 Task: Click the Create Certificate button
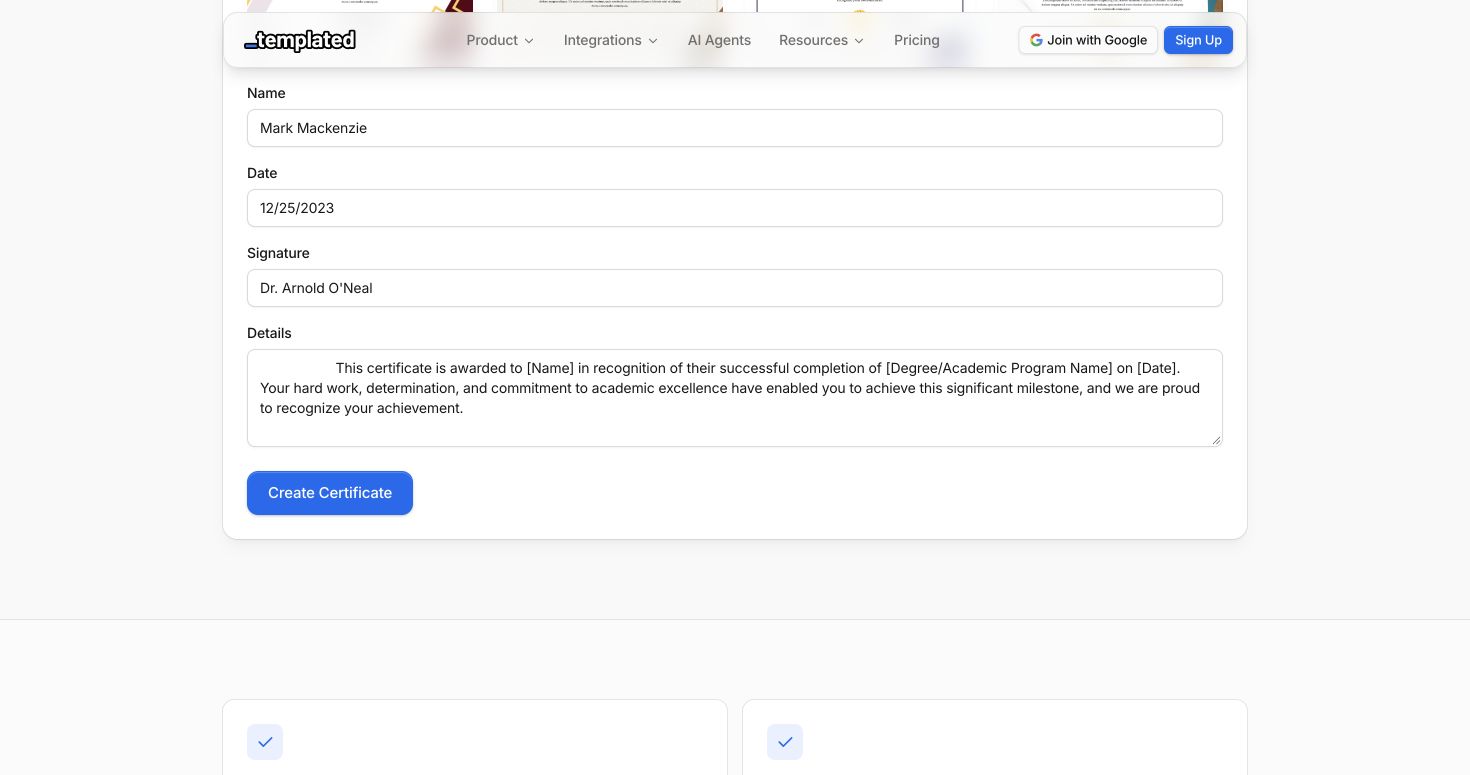point(330,493)
